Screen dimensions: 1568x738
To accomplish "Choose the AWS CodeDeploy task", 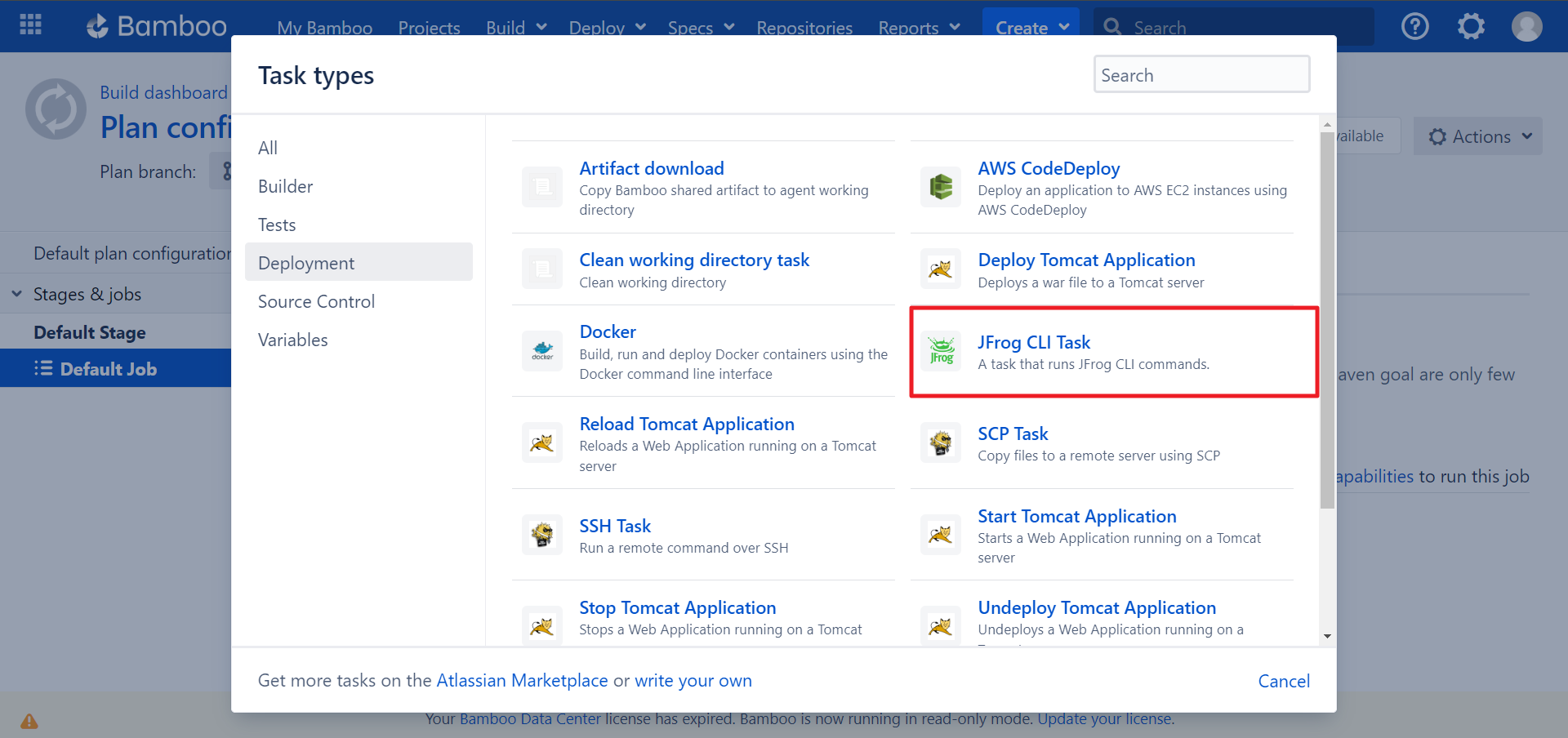I will (1049, 168).
